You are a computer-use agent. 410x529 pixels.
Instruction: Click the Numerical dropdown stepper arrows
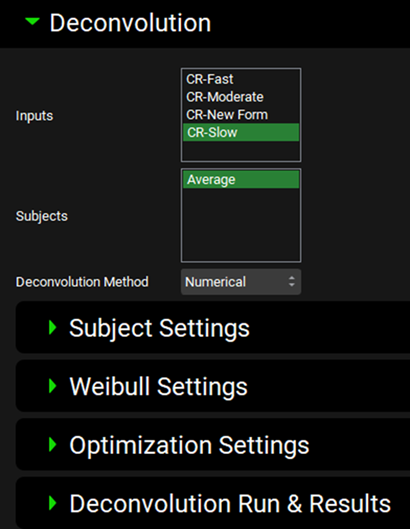click(292, 282)
